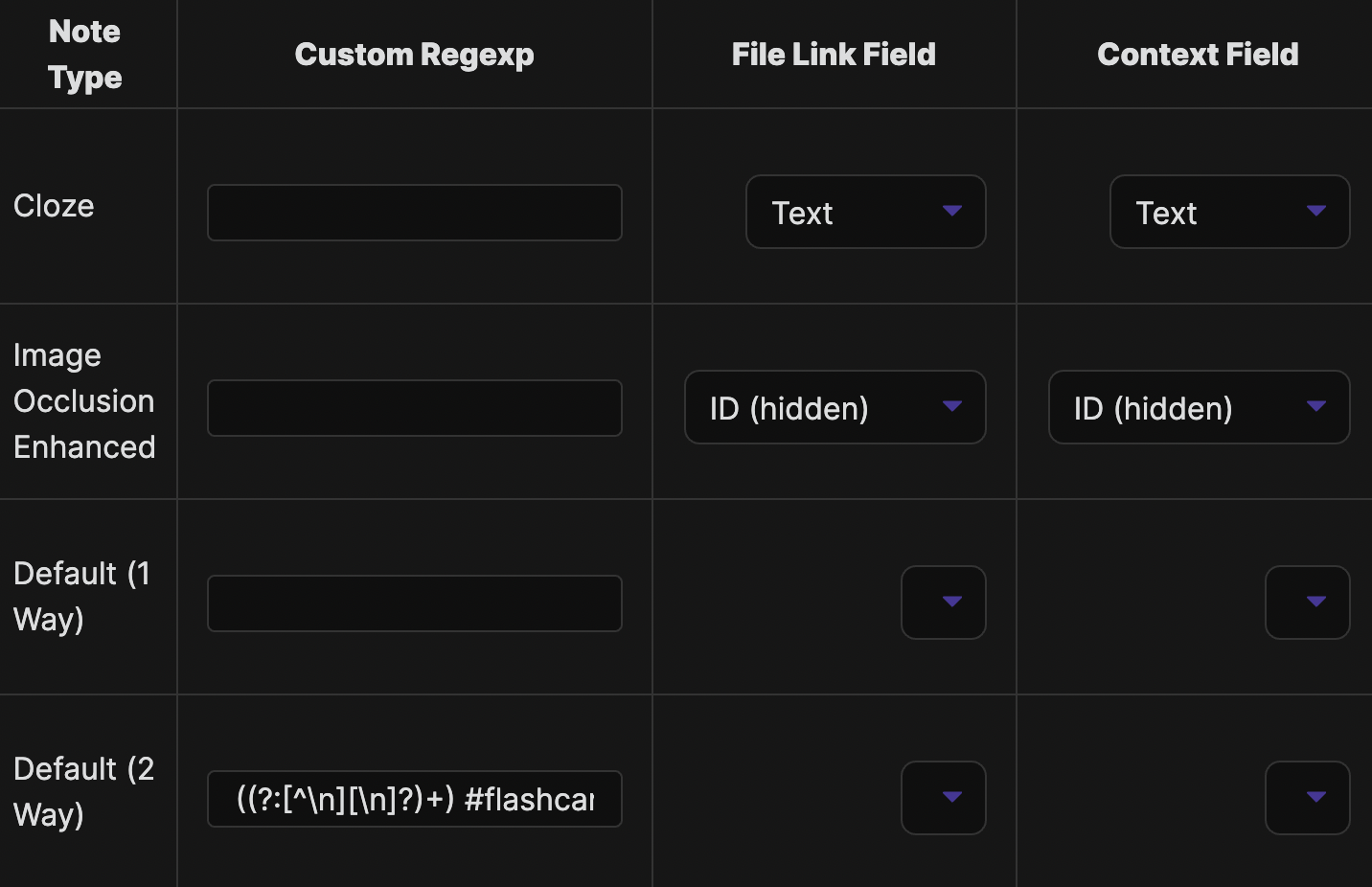The width and height of the screenshot is (1372, 887).
Task: Open Default (2 Way) File Link Field dropdown
Action: (943, 798)
